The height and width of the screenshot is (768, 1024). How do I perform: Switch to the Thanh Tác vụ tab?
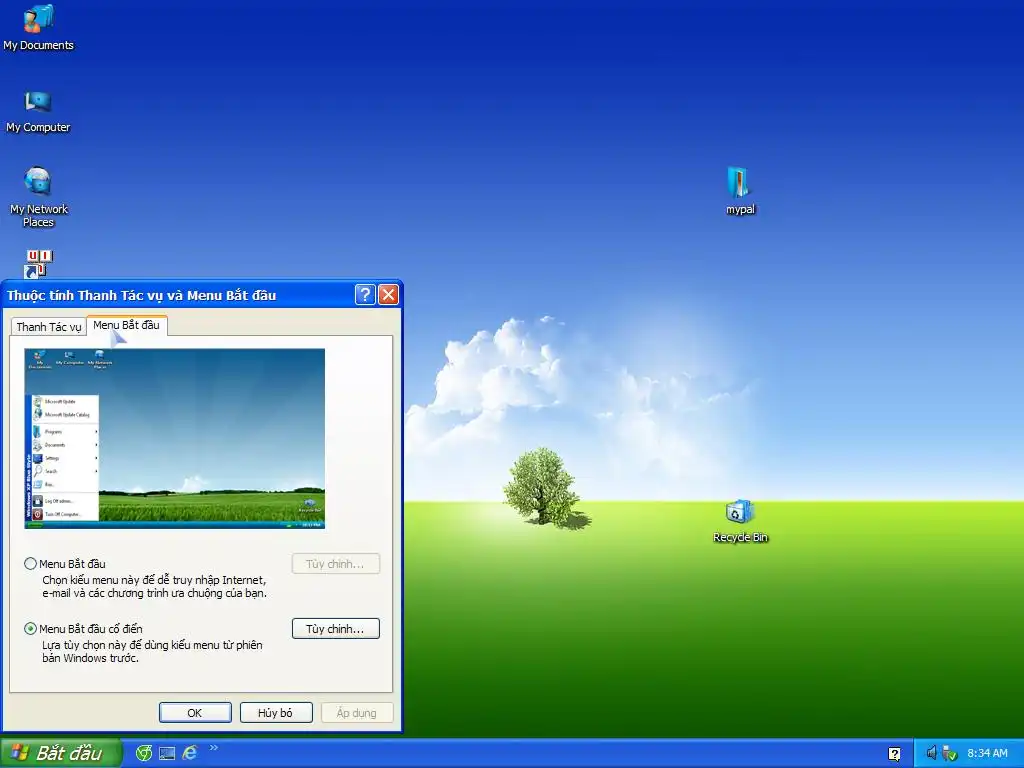click(48, 327)
